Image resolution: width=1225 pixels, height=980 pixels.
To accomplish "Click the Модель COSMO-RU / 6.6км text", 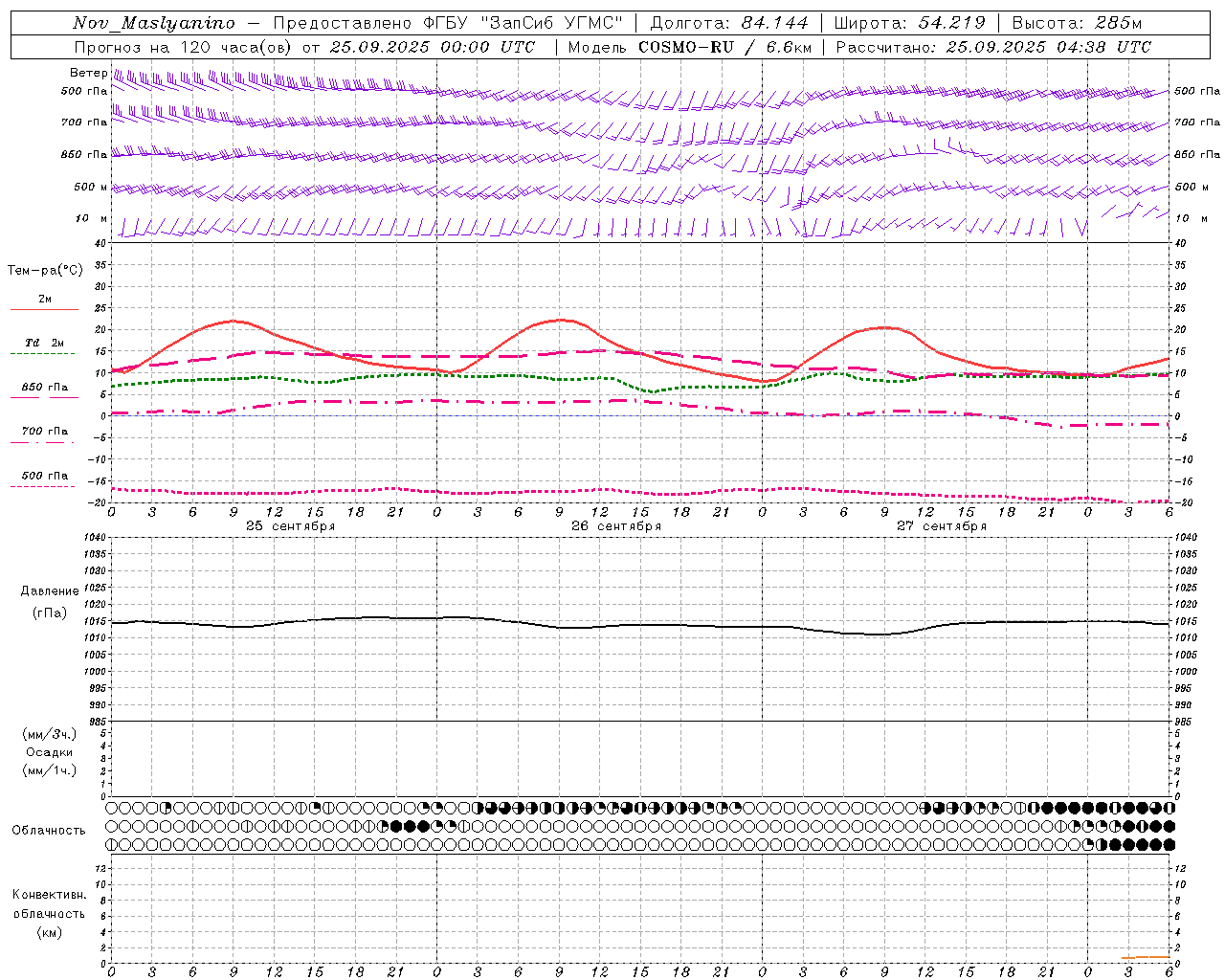I will (690, 47).
